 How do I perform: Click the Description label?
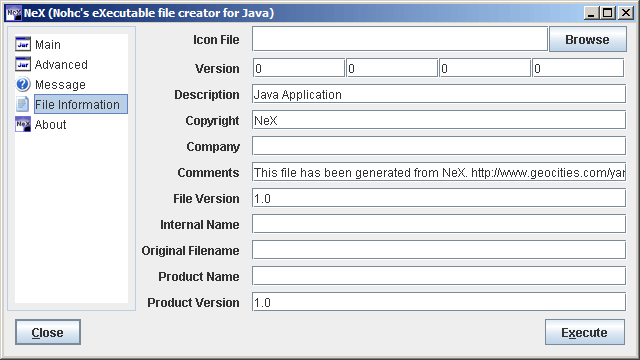pyautogui.click(x=207, y=95)
